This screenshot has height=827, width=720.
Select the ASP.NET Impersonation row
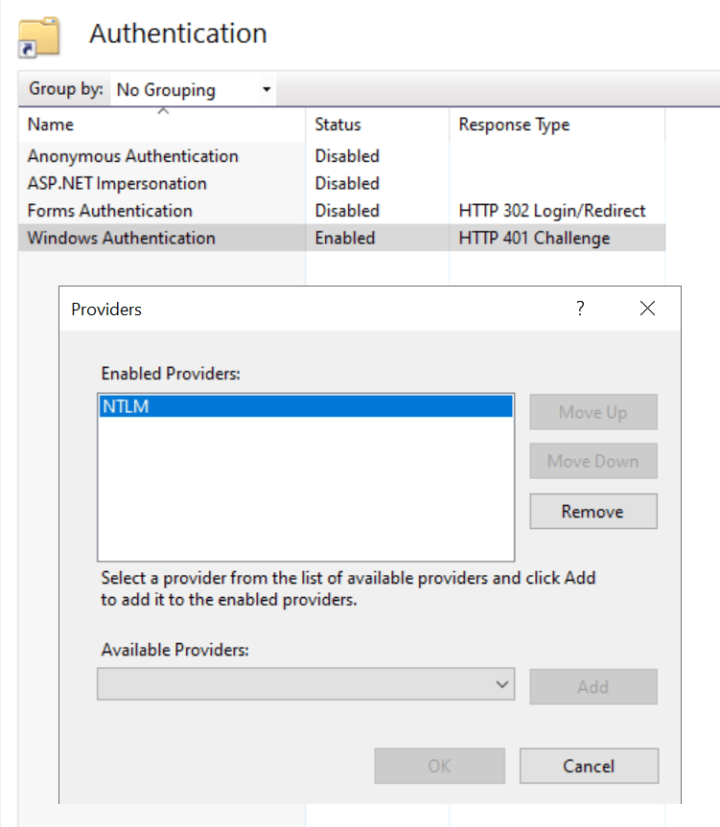coord(342,184)
